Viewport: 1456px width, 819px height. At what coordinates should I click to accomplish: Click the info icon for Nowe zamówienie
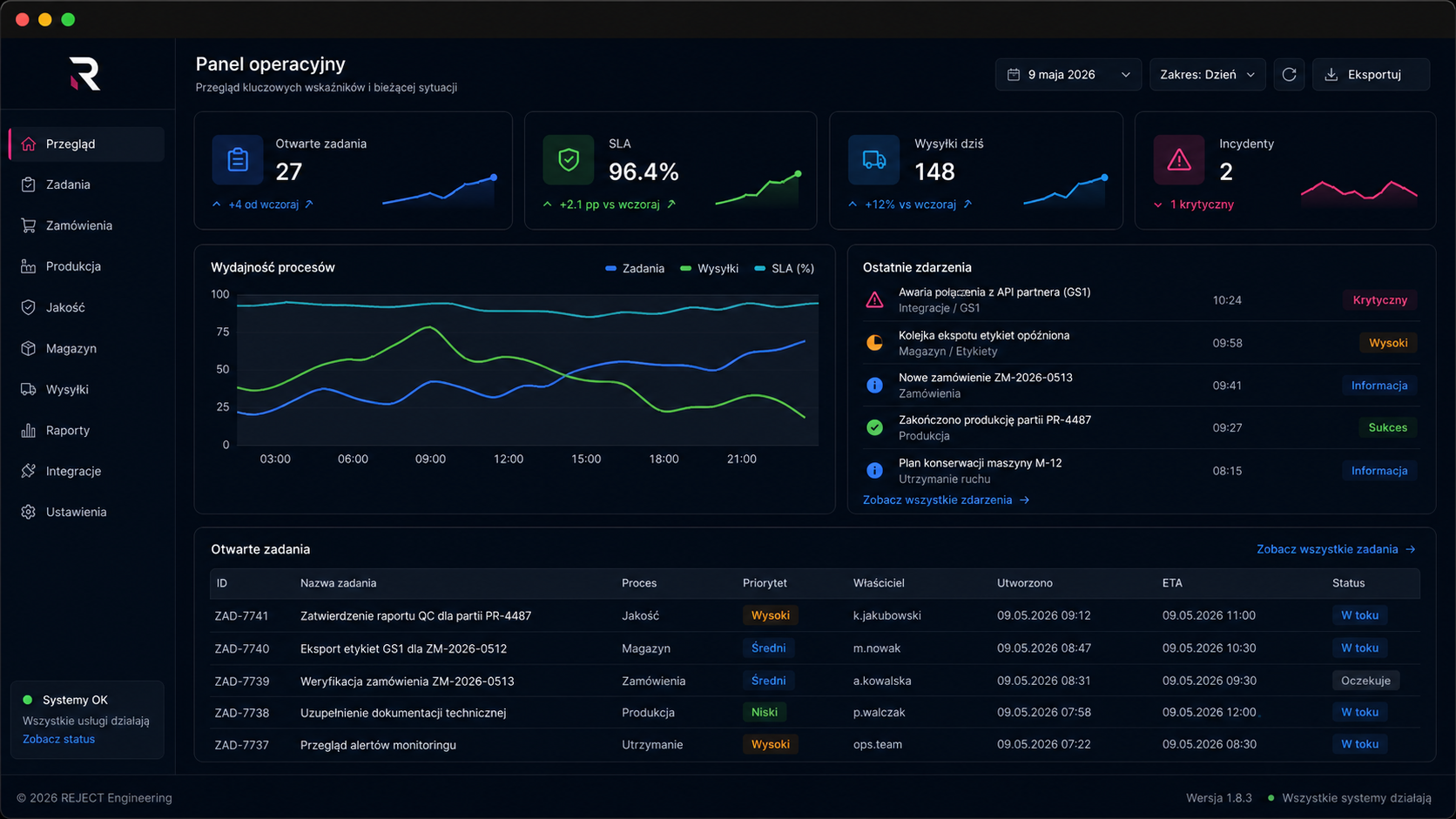pos(874,385)
